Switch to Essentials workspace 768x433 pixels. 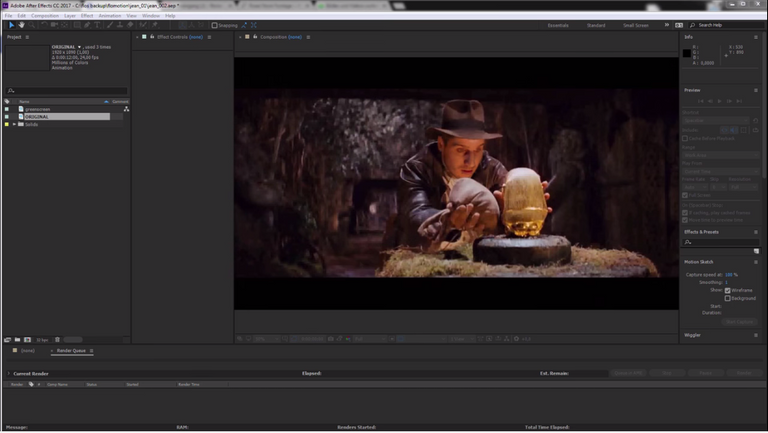(x=558, y=25)
